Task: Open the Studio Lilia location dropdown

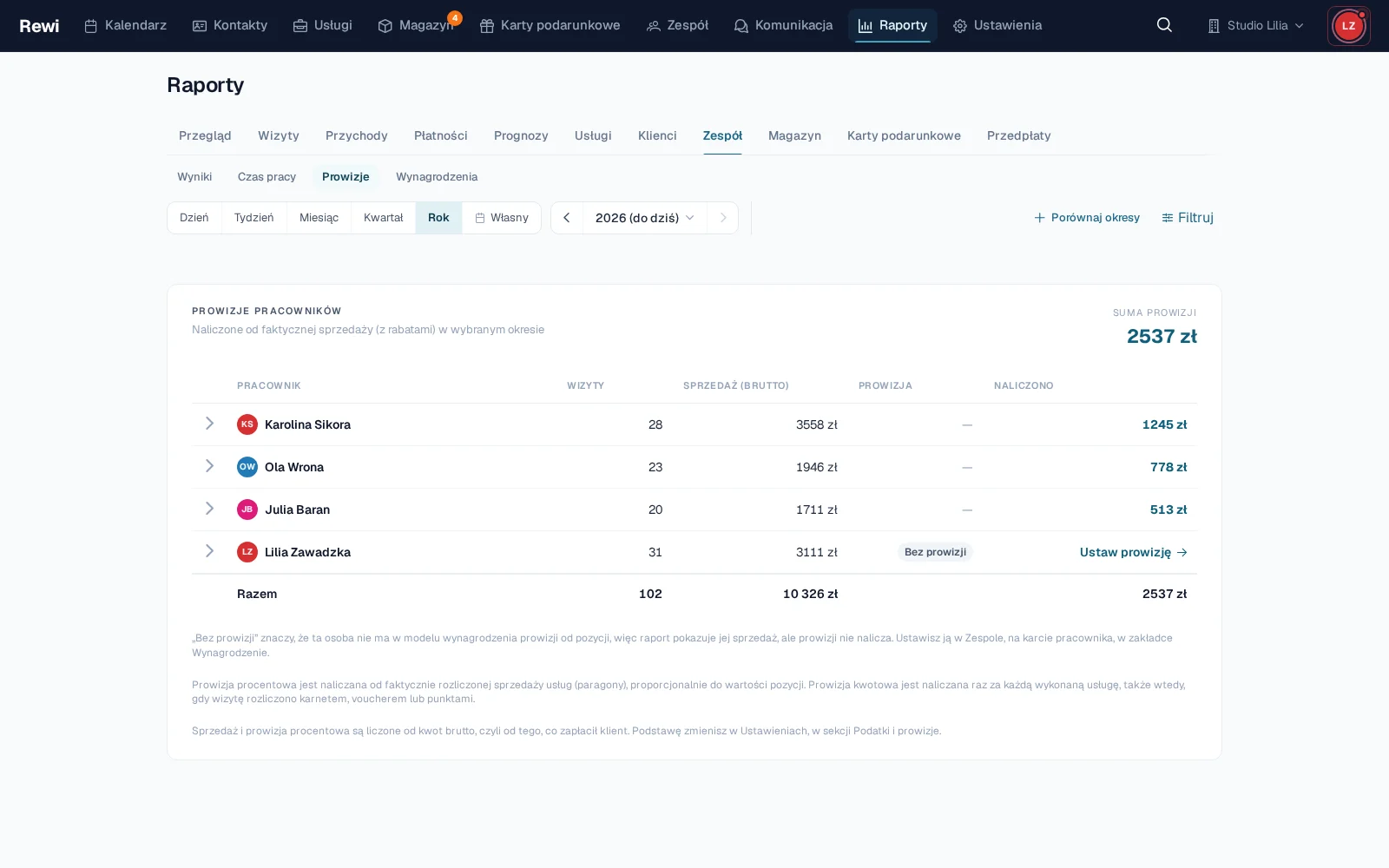Action: 1256,25
